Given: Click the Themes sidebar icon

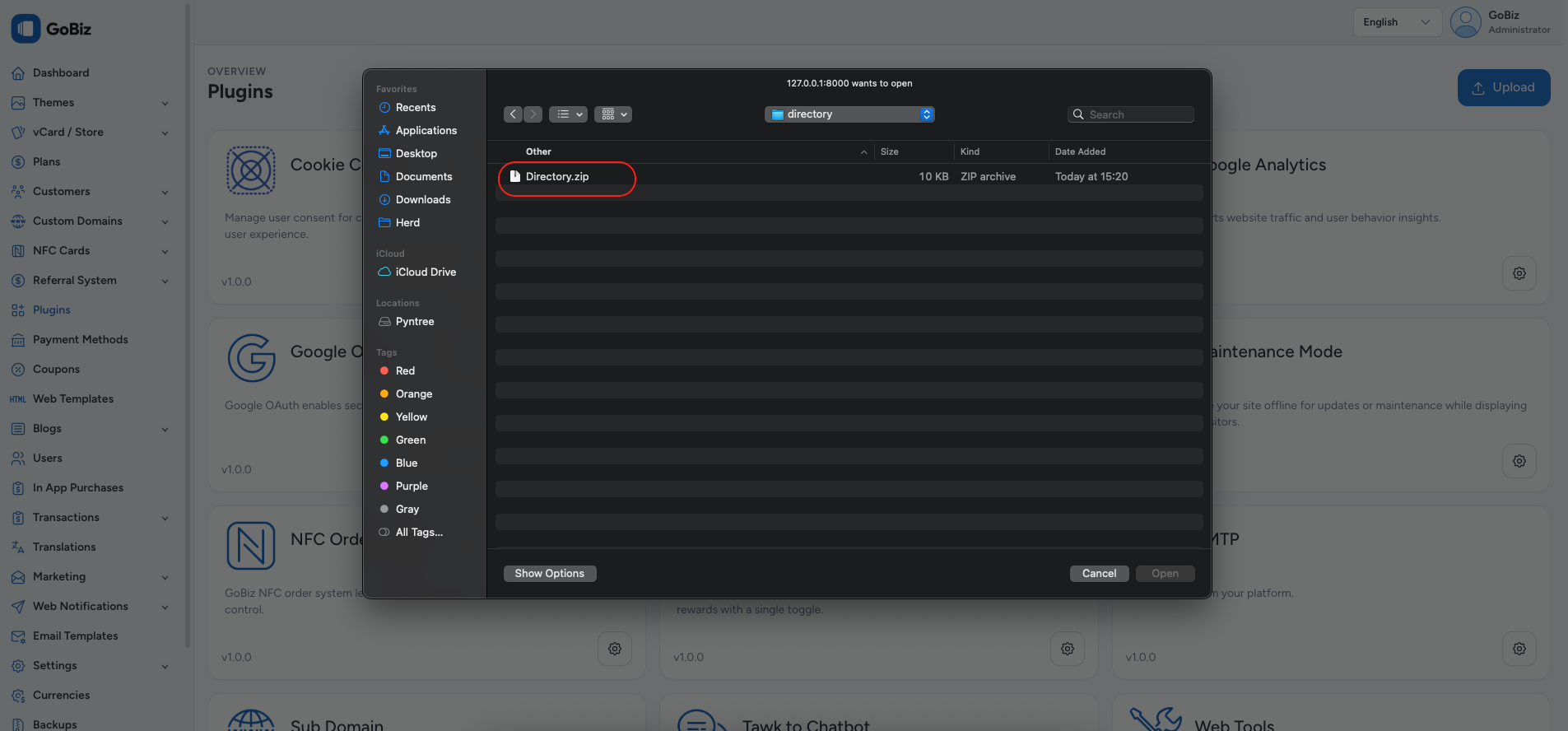Looking at the screenshot, I should pyautogui.click(x=18, y=103).
